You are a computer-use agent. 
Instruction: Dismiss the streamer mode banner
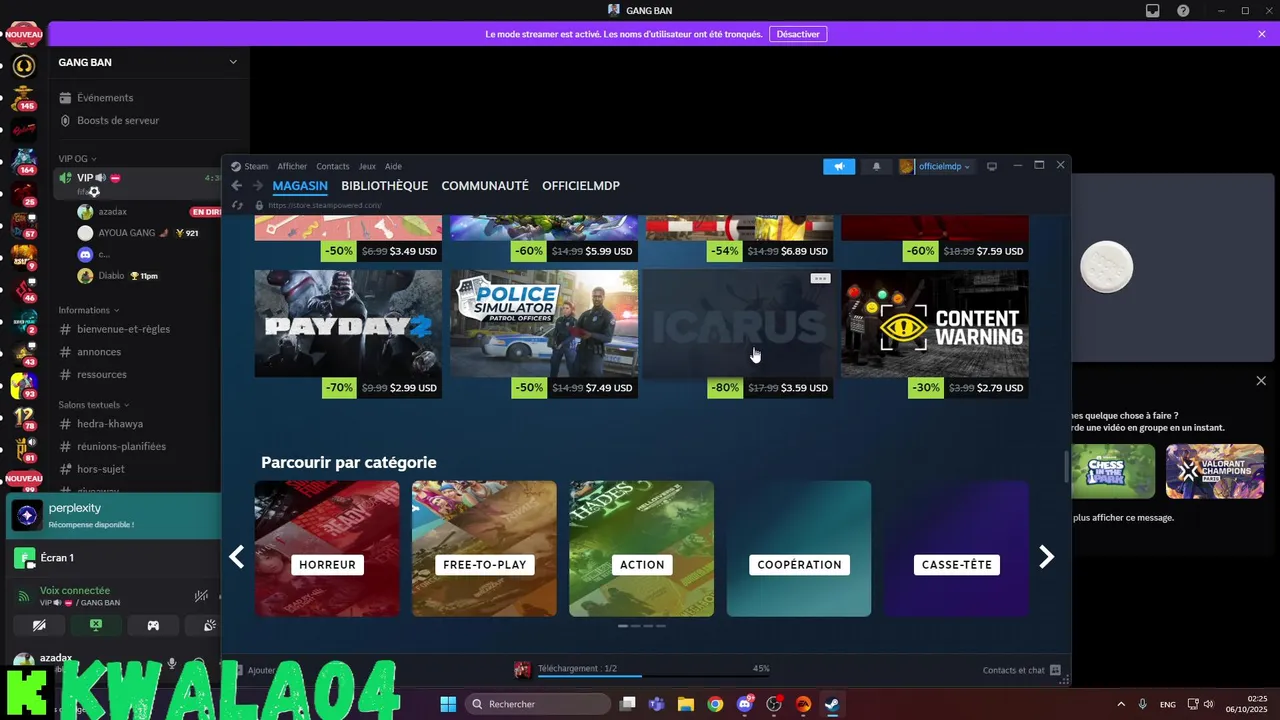pos(1262,34)
